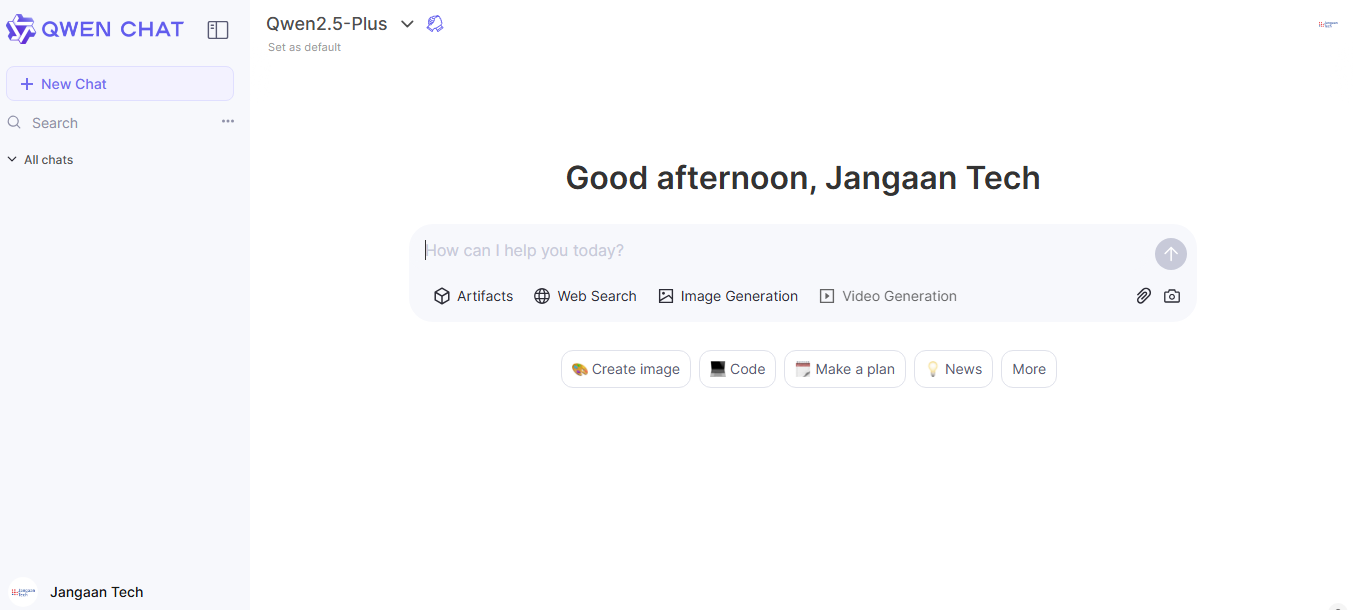Click the 'Good afternoon, Jangaan Tech' greeting
The width and height of the screenshot is (1353, 610).
[x=803, y=178]
